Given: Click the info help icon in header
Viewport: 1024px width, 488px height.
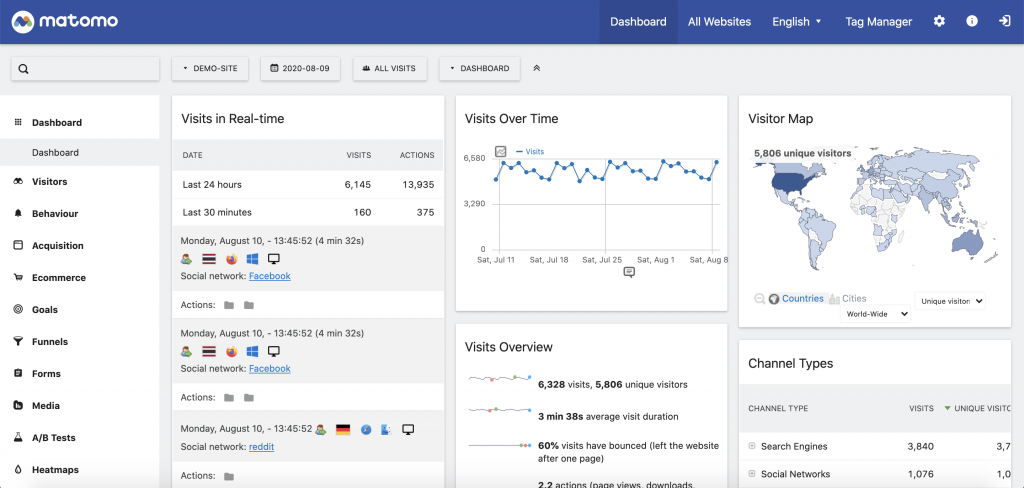Looking at the screenshot, I should (x=971, y=21).
